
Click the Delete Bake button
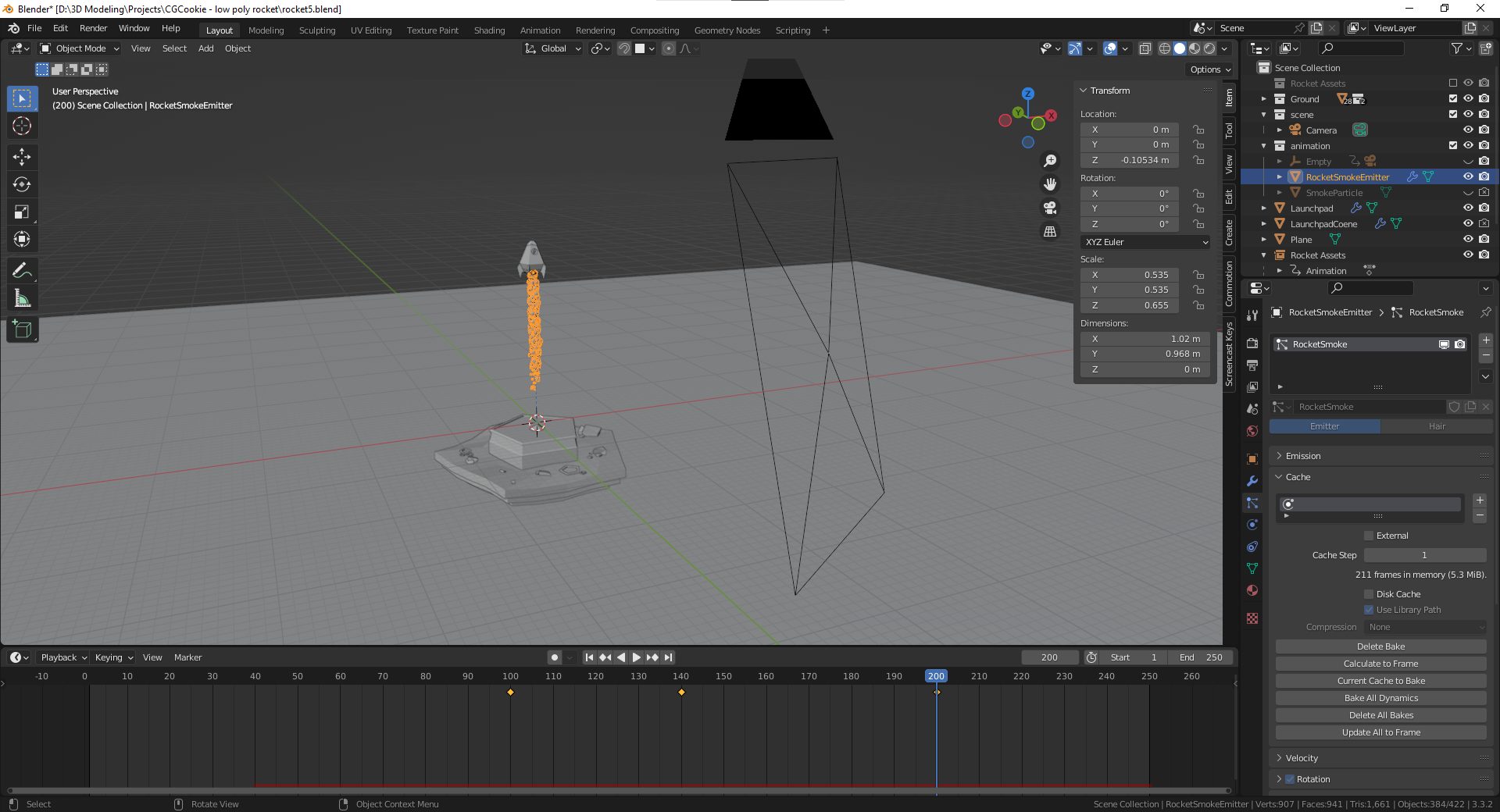coord(1380,646)
